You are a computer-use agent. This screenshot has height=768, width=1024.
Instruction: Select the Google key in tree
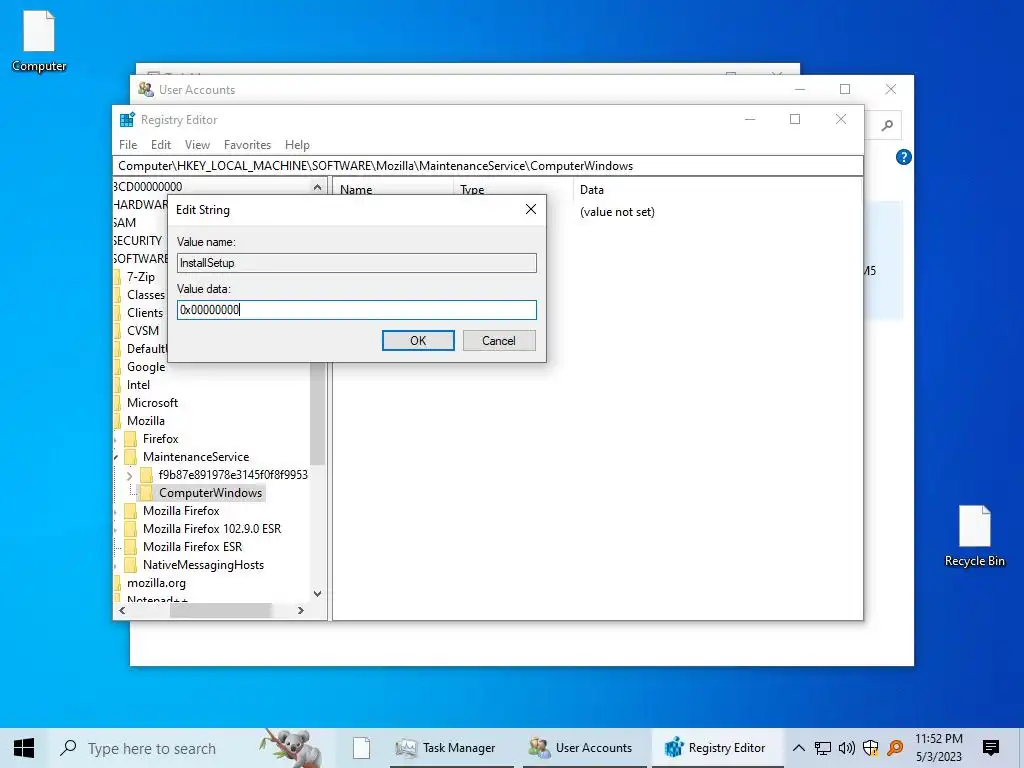tap(146, 367)
